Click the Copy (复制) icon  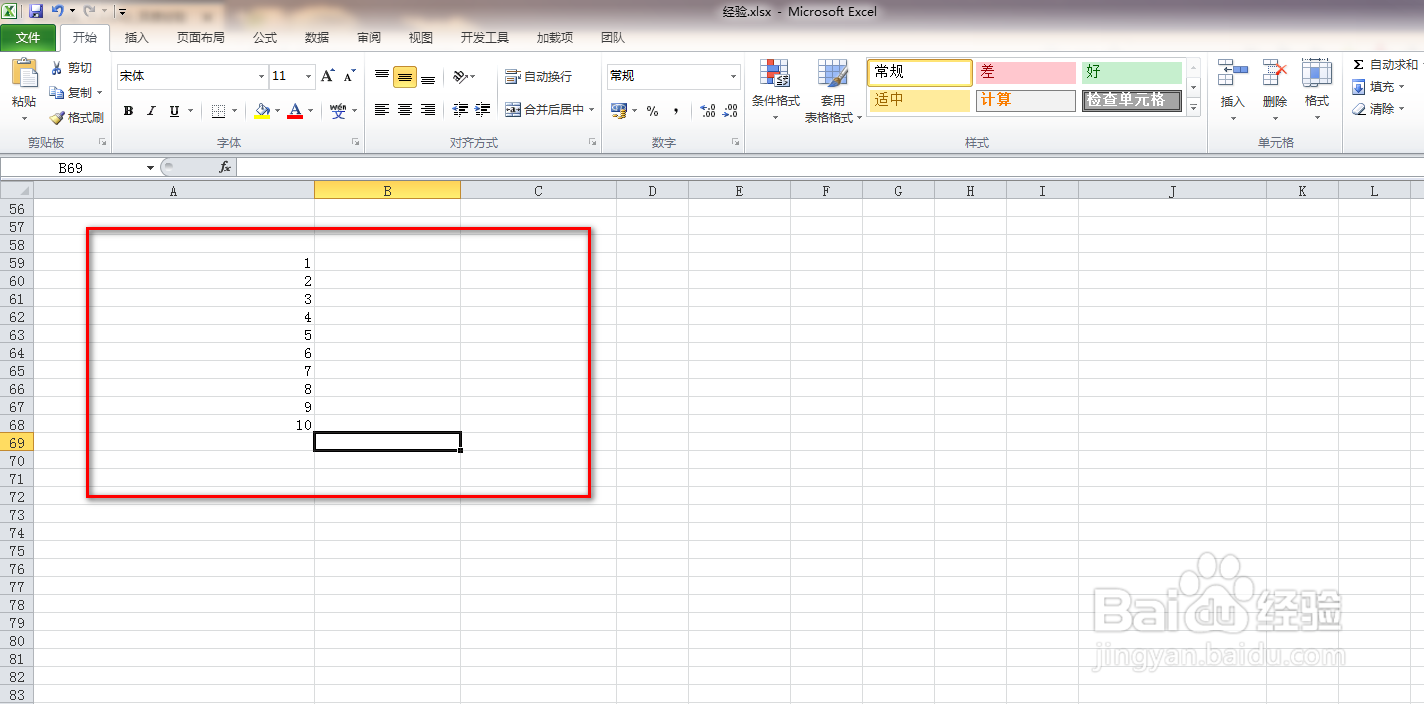(57, 92)
